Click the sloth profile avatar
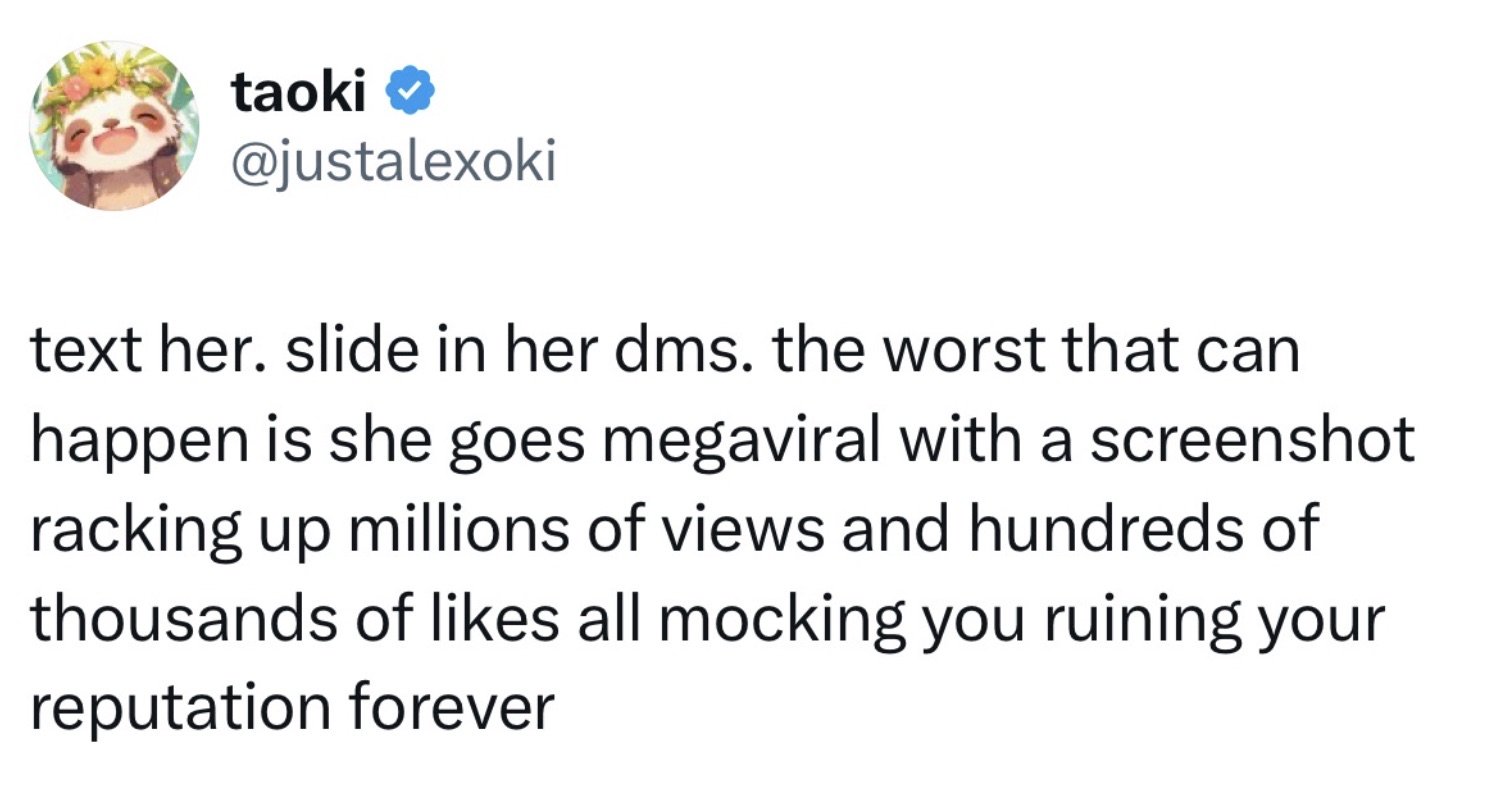The image size is (1498, 802). [114, 126]
